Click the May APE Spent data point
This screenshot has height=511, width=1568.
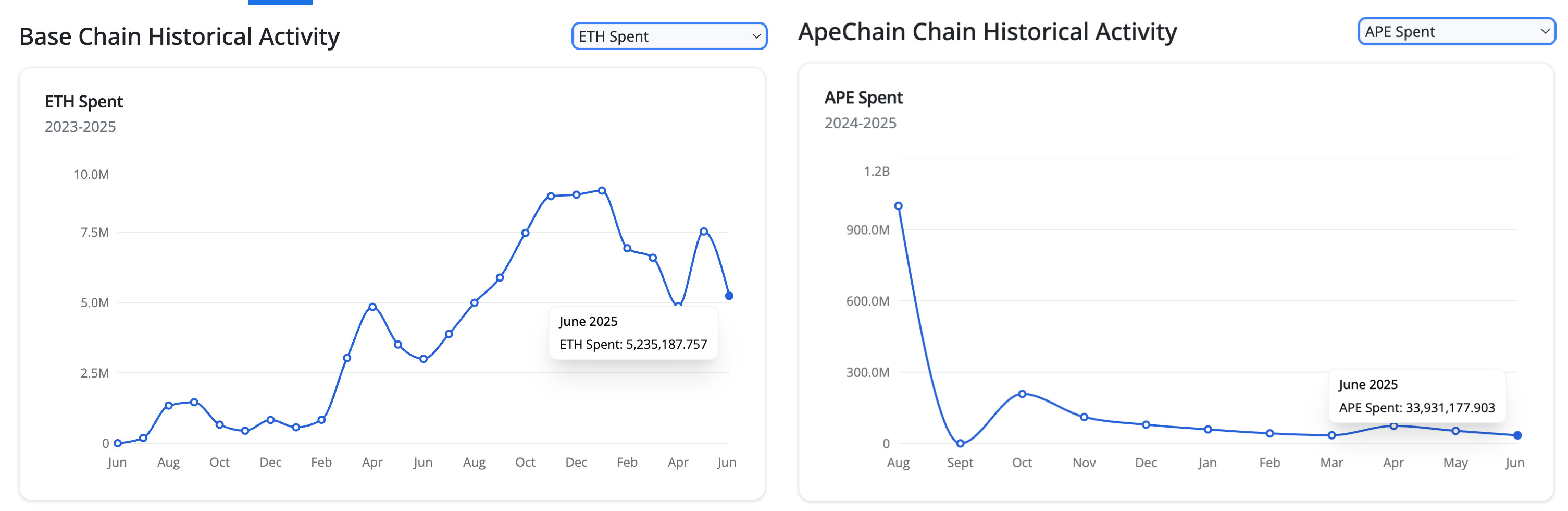click(1455, 431)
